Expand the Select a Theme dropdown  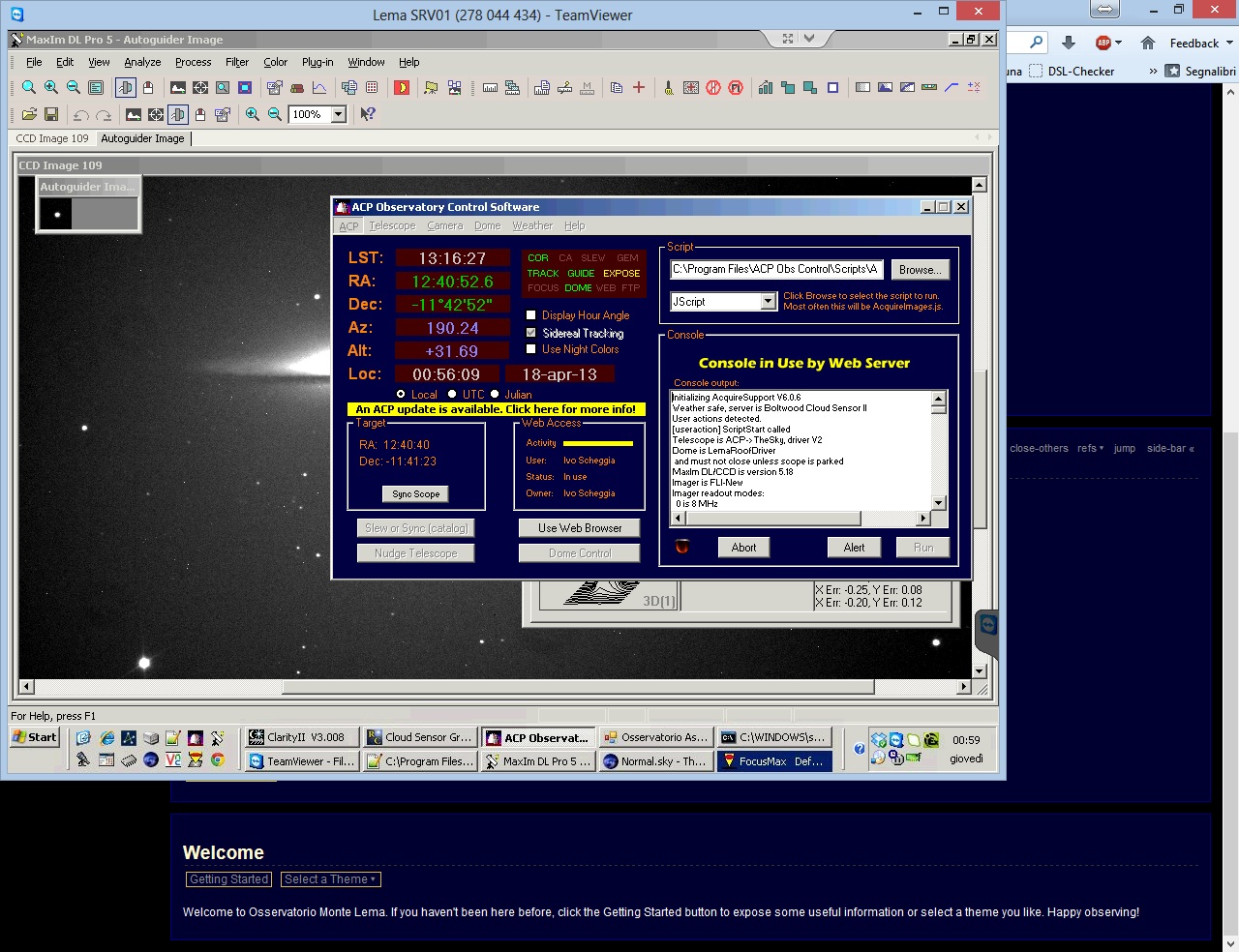[x=330, y=879]
